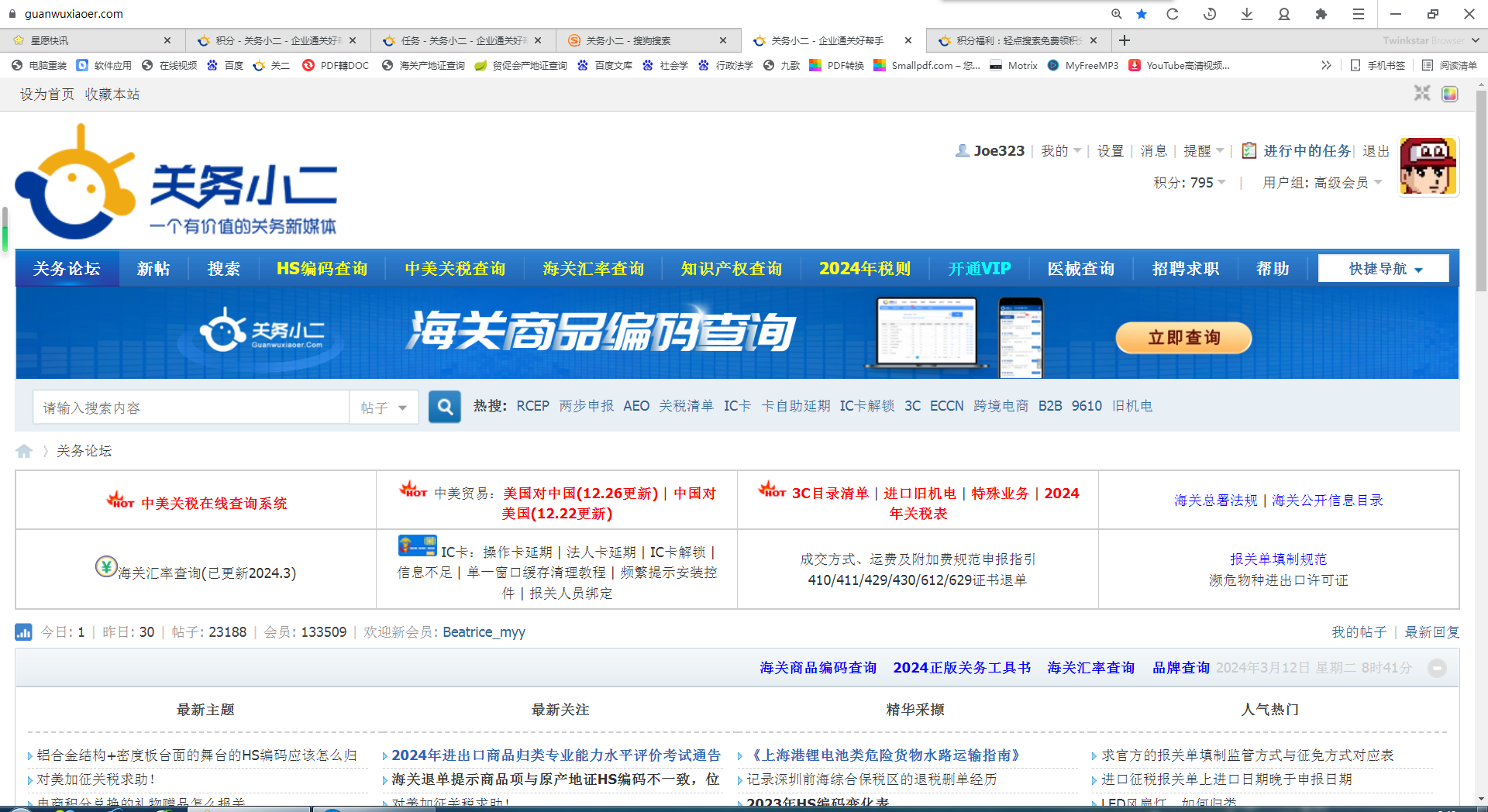This screenshot has height=812, width=1488.
Task: Open the 报关单填制规范 link
Action: (1278, 559)
